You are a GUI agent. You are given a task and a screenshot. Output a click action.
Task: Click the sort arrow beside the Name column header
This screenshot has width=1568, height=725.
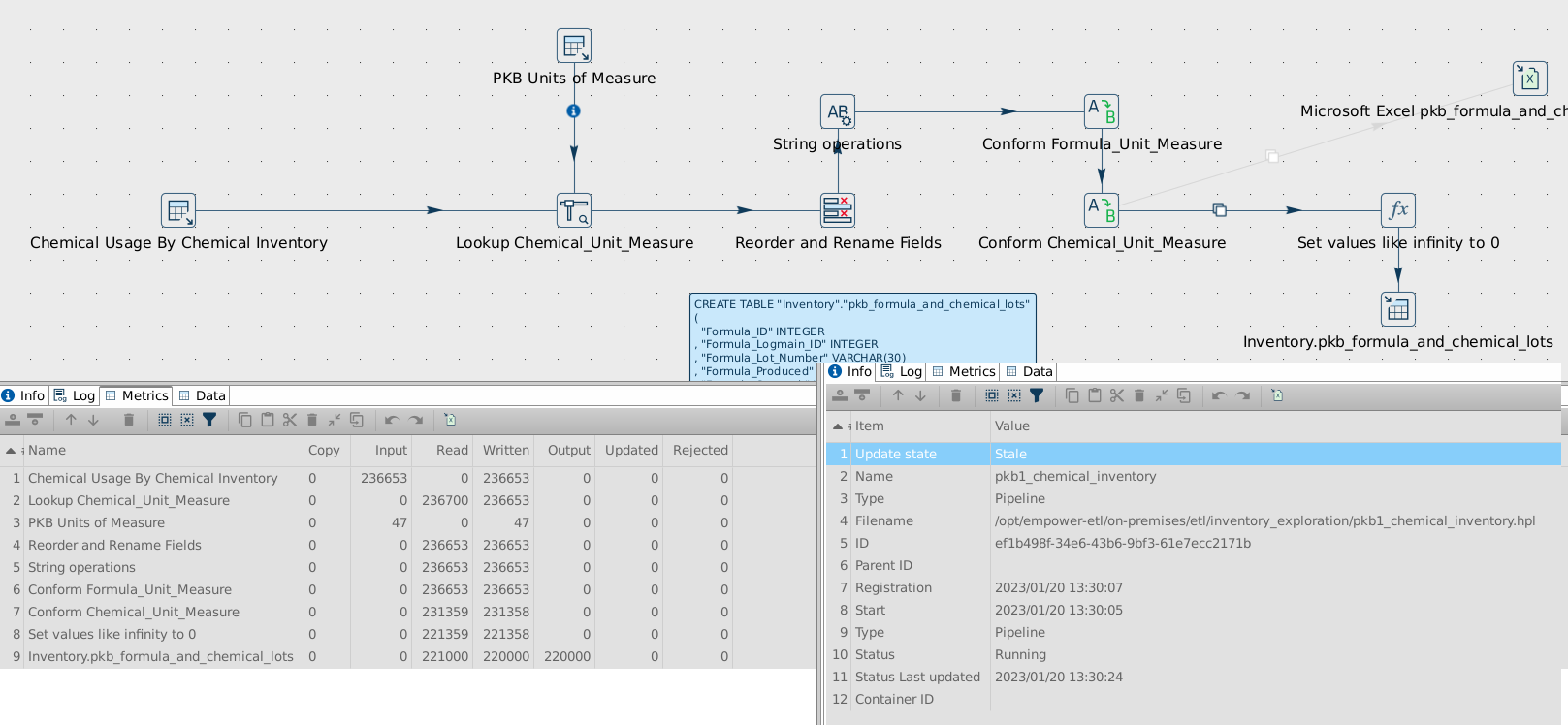tap(10, 451)
